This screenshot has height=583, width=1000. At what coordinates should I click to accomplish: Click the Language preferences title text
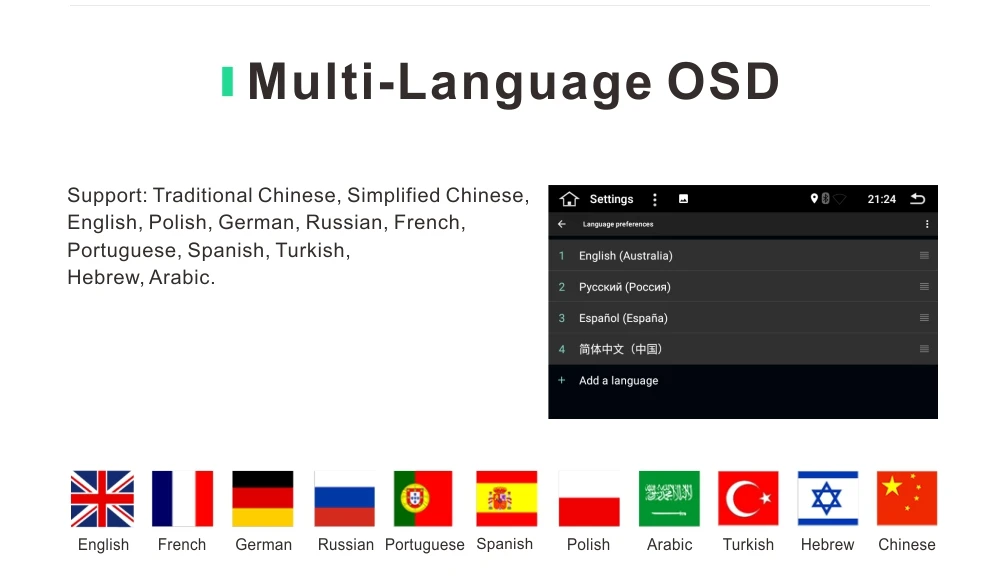pos(618,224)
